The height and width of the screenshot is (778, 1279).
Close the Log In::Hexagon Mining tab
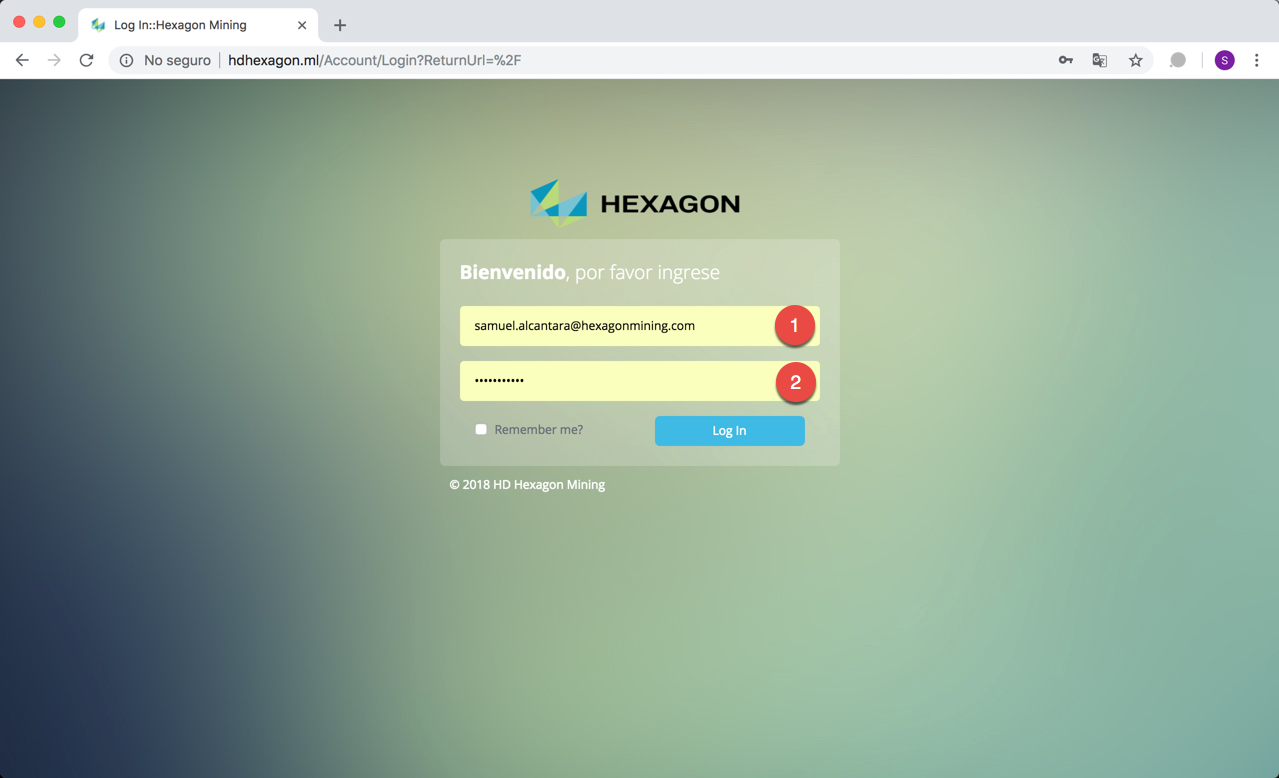[x=302, y=25]
